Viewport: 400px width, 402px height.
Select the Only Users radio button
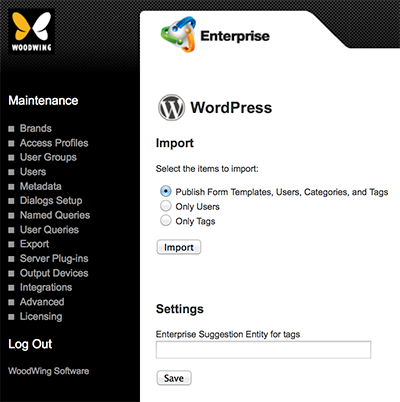point(166,206)
